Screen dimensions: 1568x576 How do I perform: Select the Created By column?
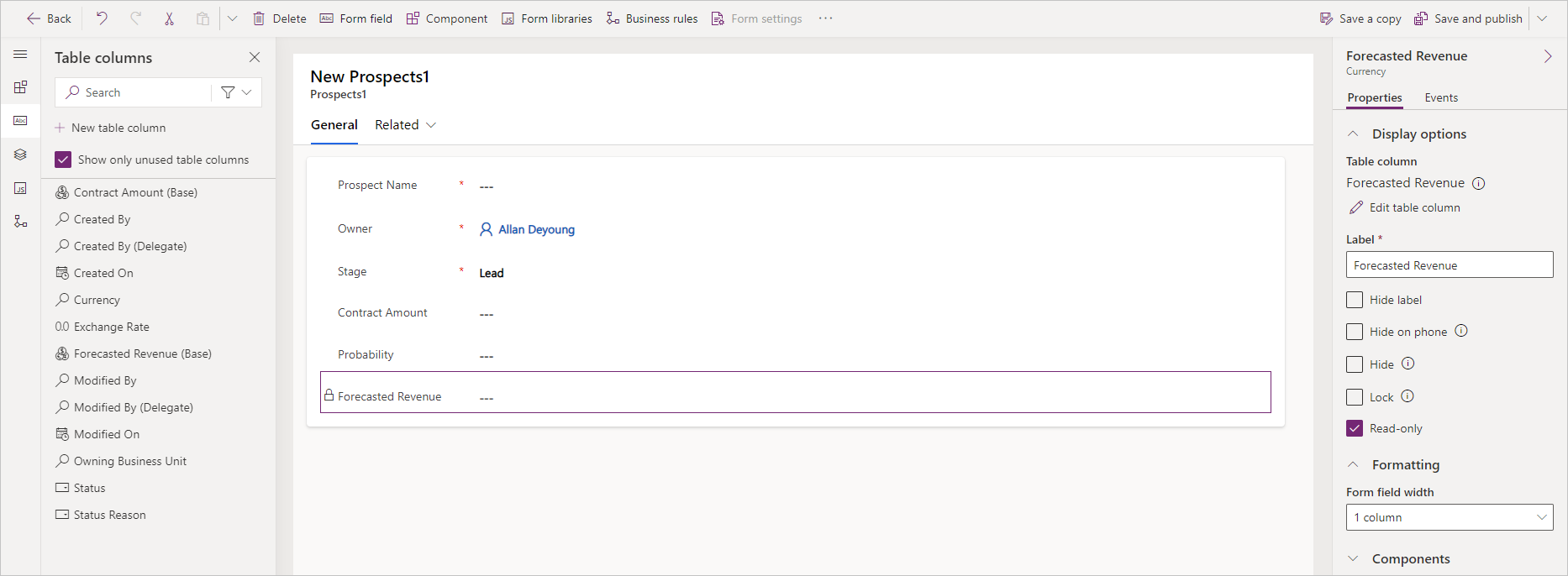[x=92, y=219]
